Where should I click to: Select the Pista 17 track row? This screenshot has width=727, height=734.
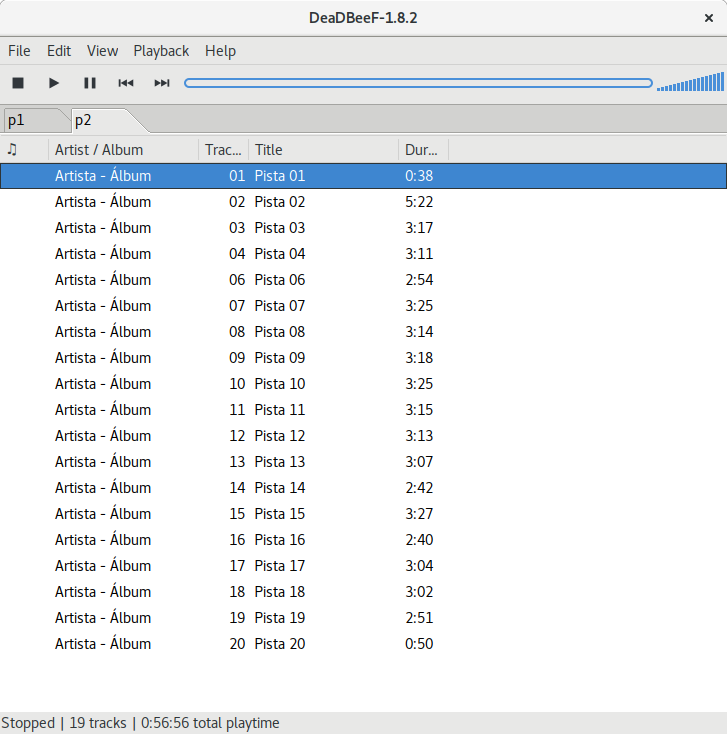(x=363, y=566)
